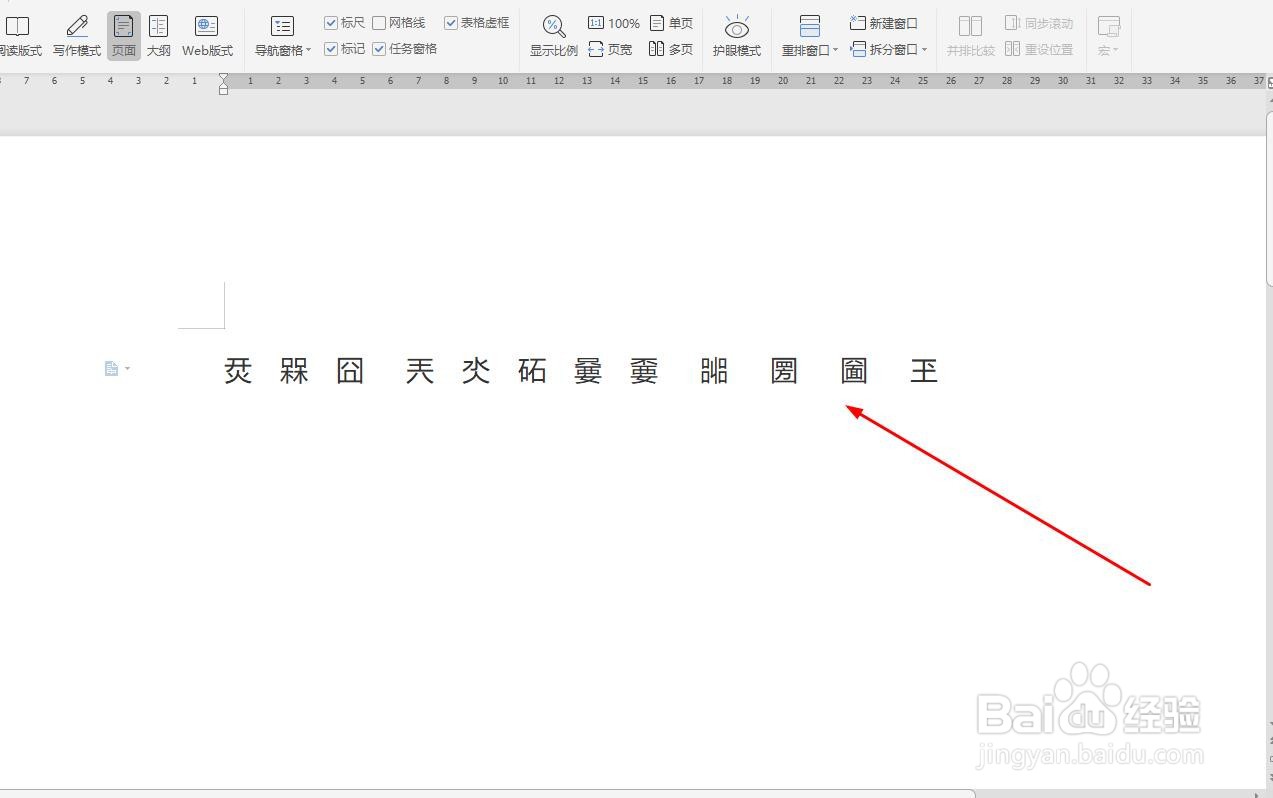The height and width of the screenshot is (798, 1273).
Task: Enable eye protection mode (护眼模式)
Action: [737, 36]
